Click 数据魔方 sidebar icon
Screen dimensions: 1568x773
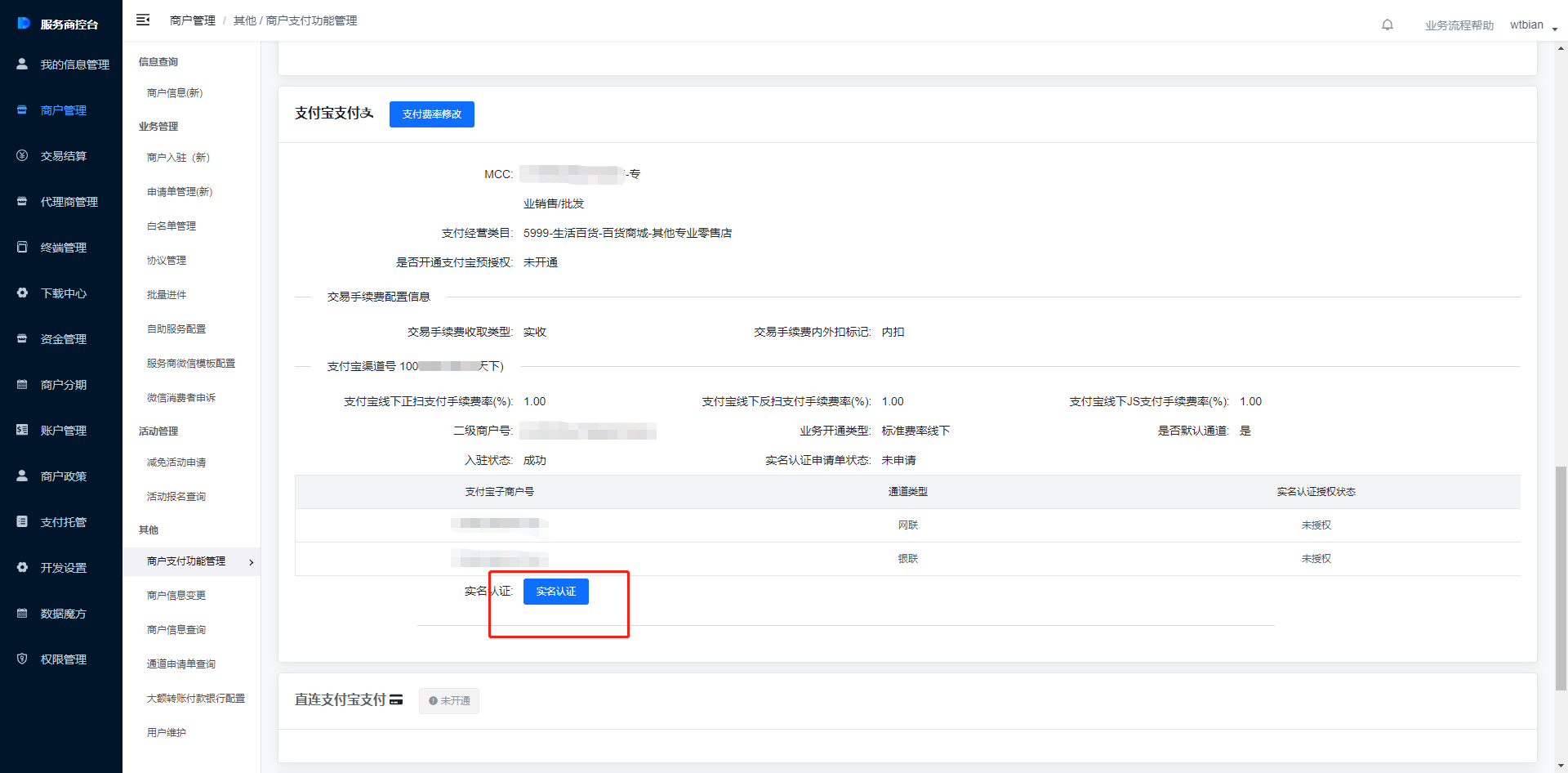[22, 613]
